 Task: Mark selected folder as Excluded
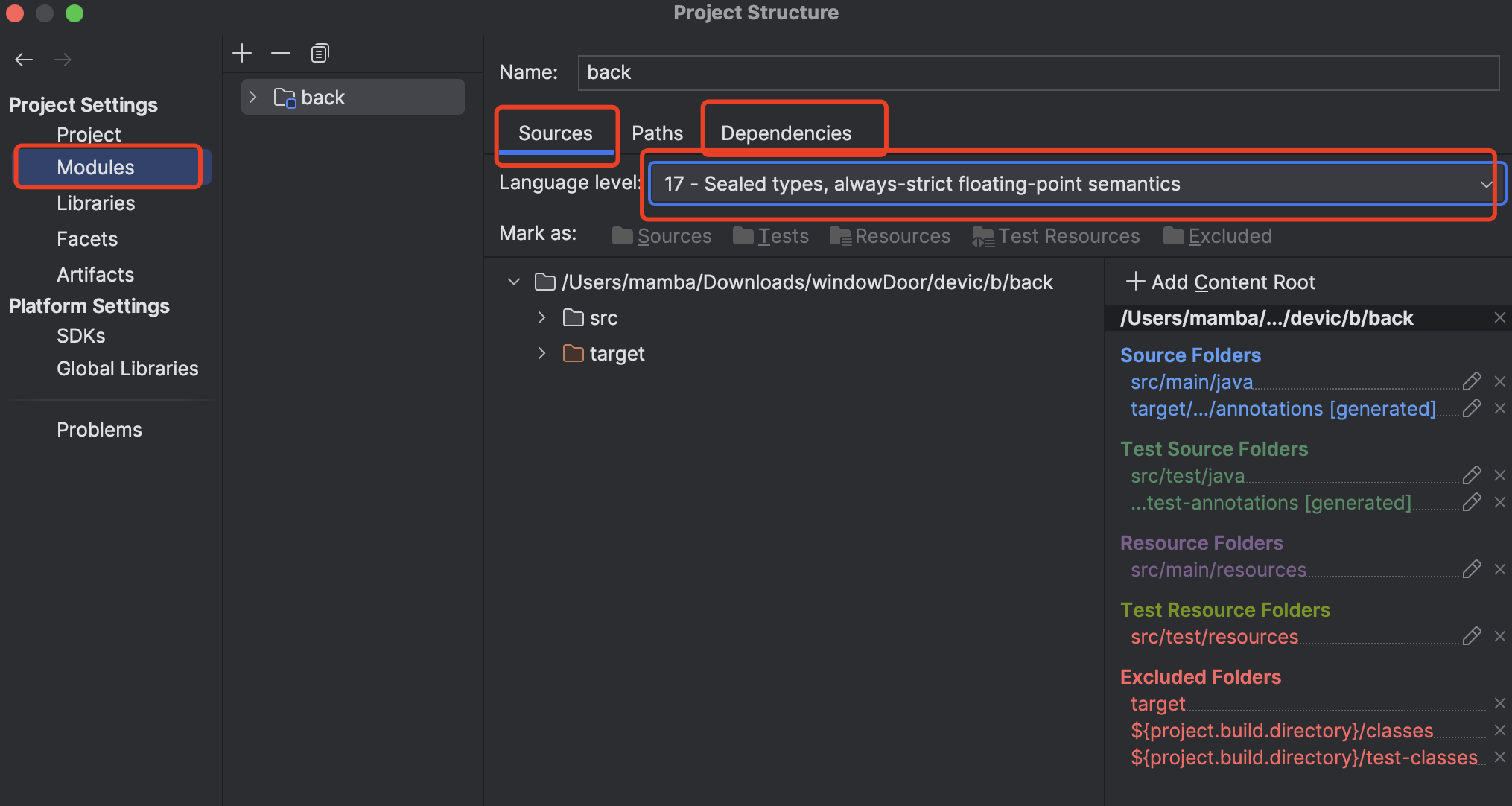click(1218, 236)
